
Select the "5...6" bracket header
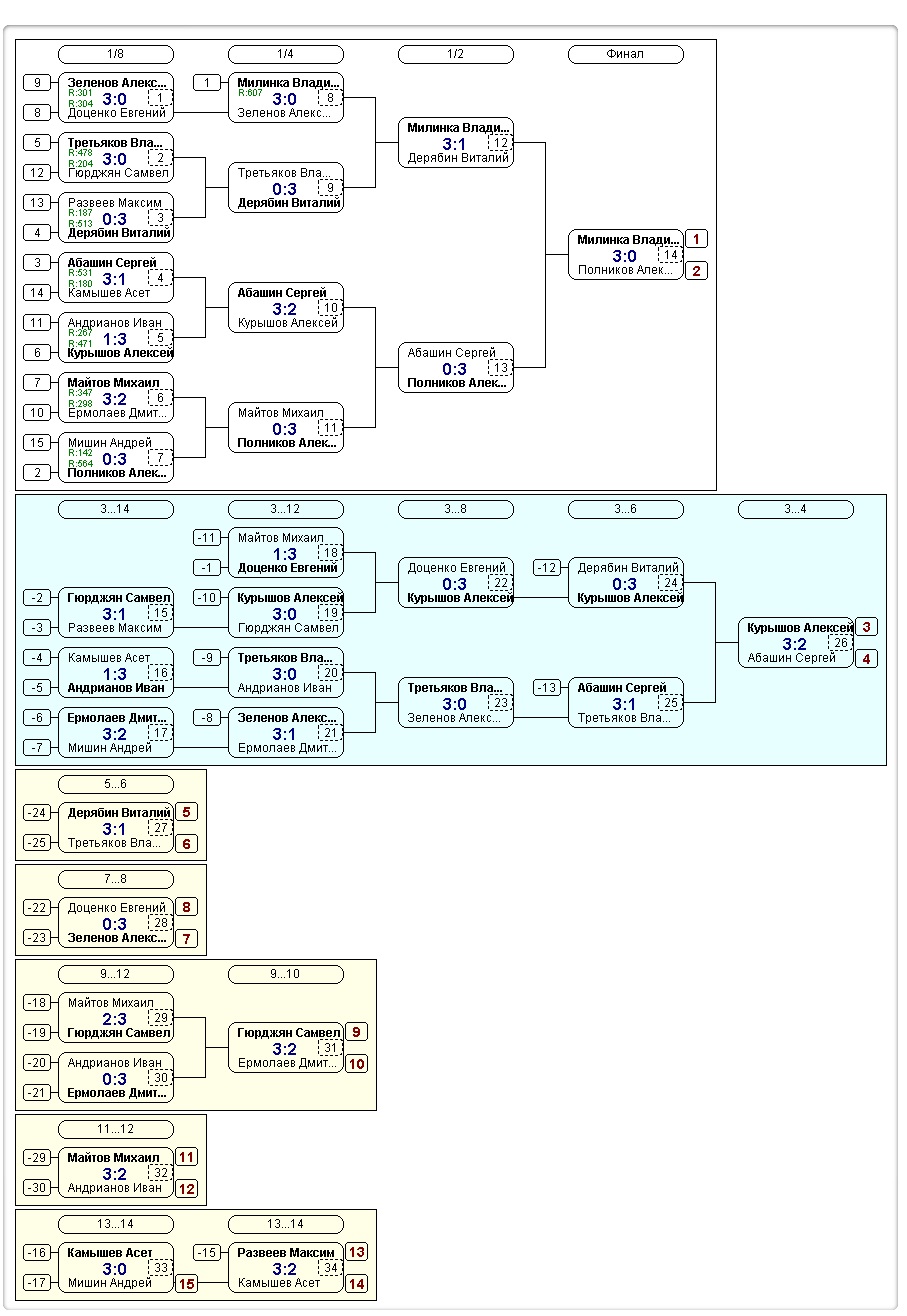click(116, 784)
